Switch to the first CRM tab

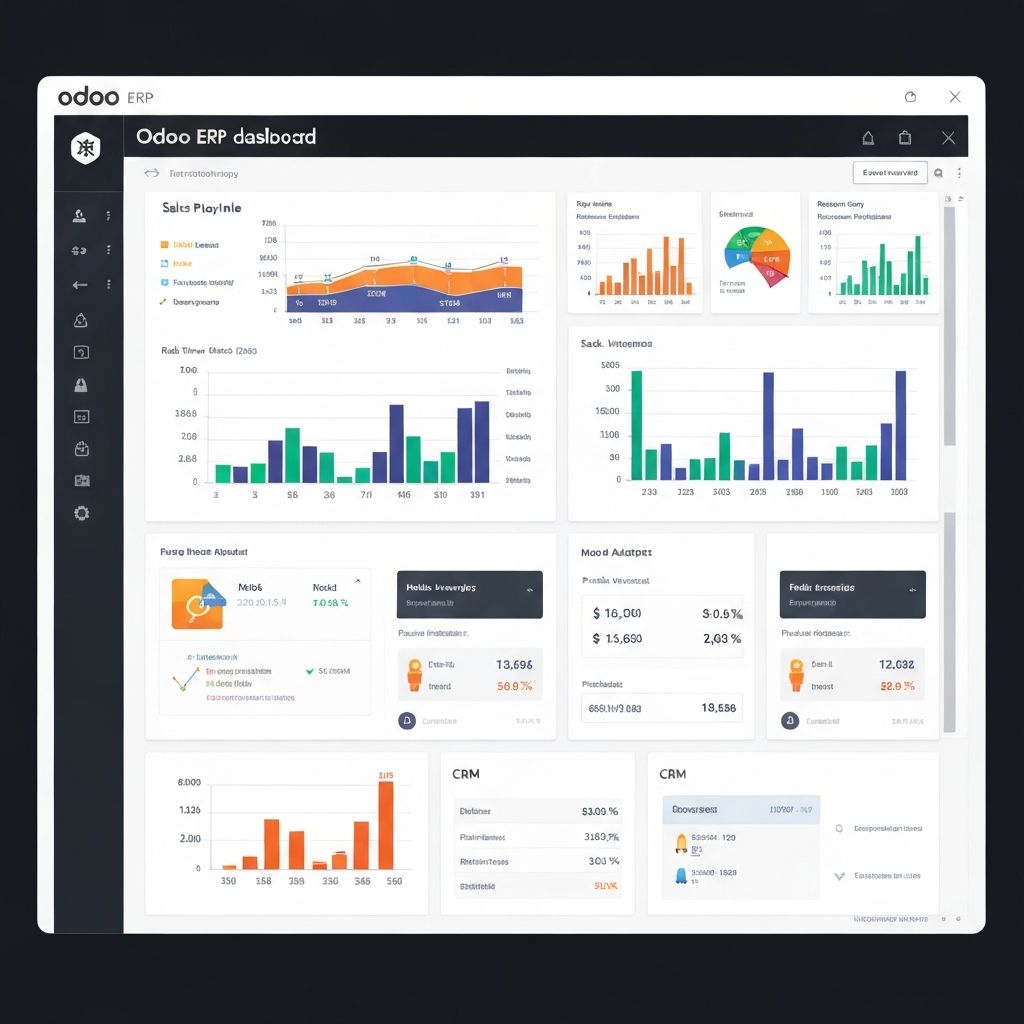[x=465, y=774]
